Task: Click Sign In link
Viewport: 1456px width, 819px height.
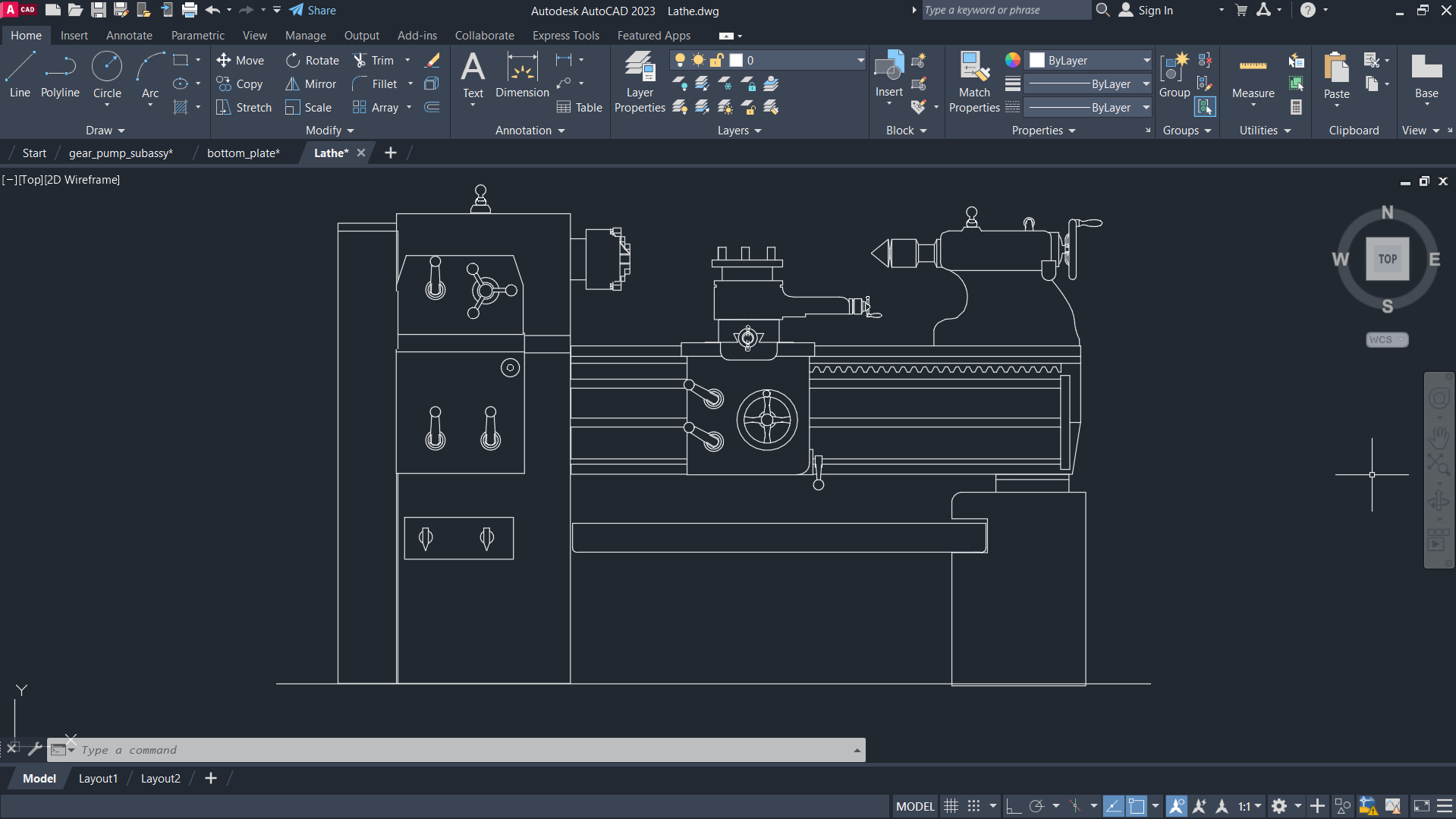Action: [x=1155, y=11]
